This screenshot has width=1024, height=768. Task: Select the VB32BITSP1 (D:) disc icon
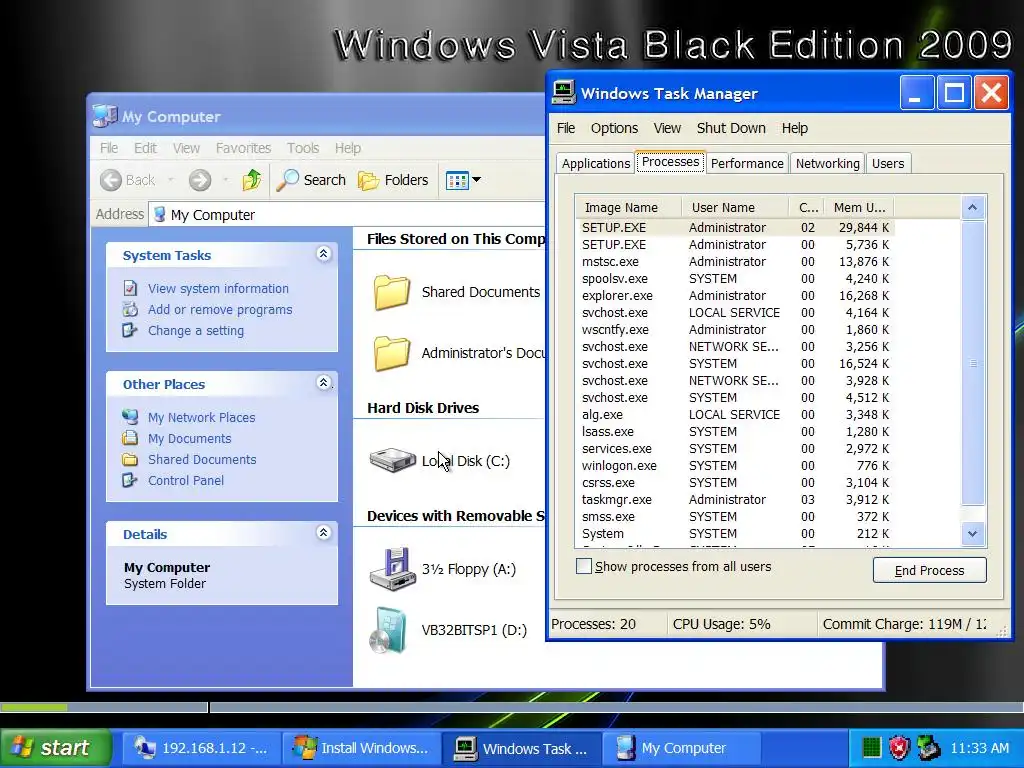coord(388,630)
